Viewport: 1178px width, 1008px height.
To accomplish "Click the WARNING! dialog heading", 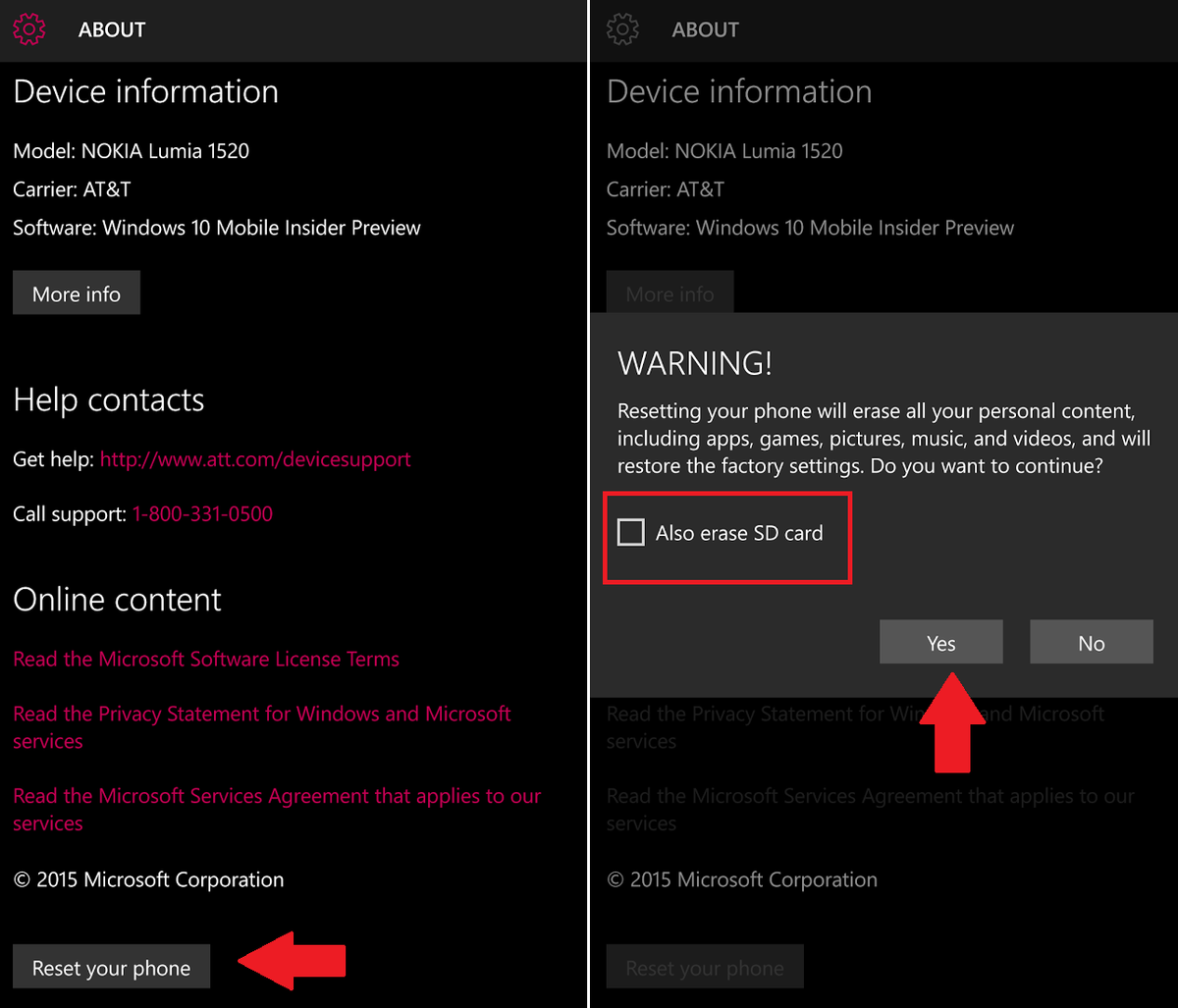I will click(694, 363).
